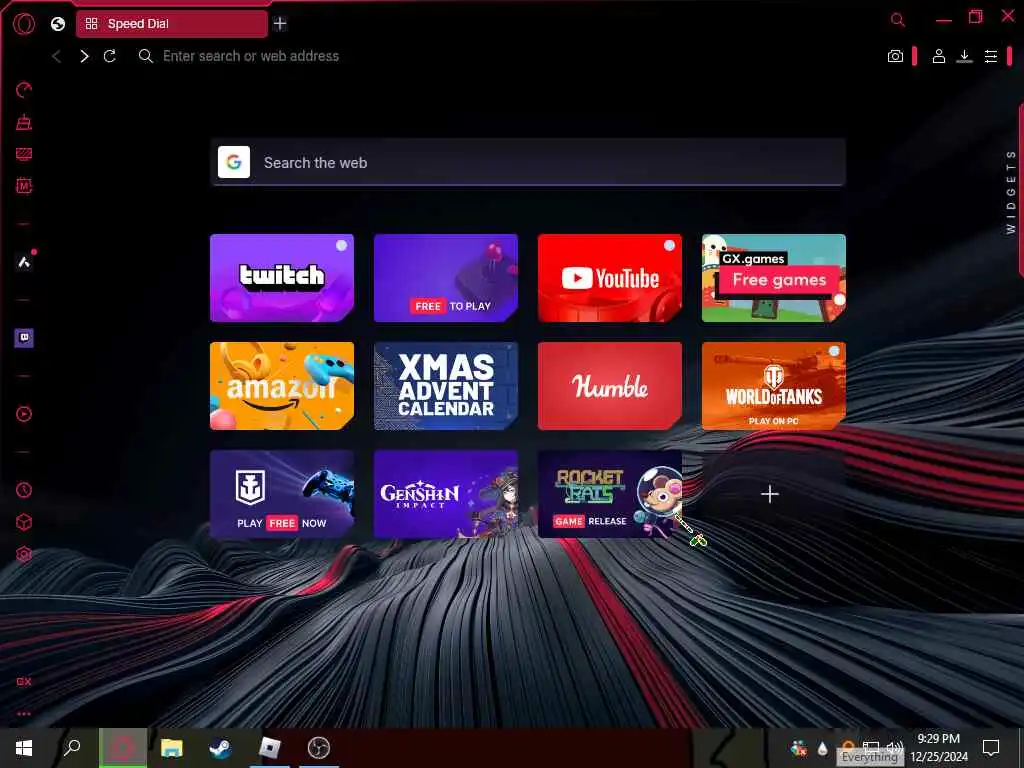Open tab search magnifier in title bar
This screenshot has width=1024, height=768.
click(898, 20)
